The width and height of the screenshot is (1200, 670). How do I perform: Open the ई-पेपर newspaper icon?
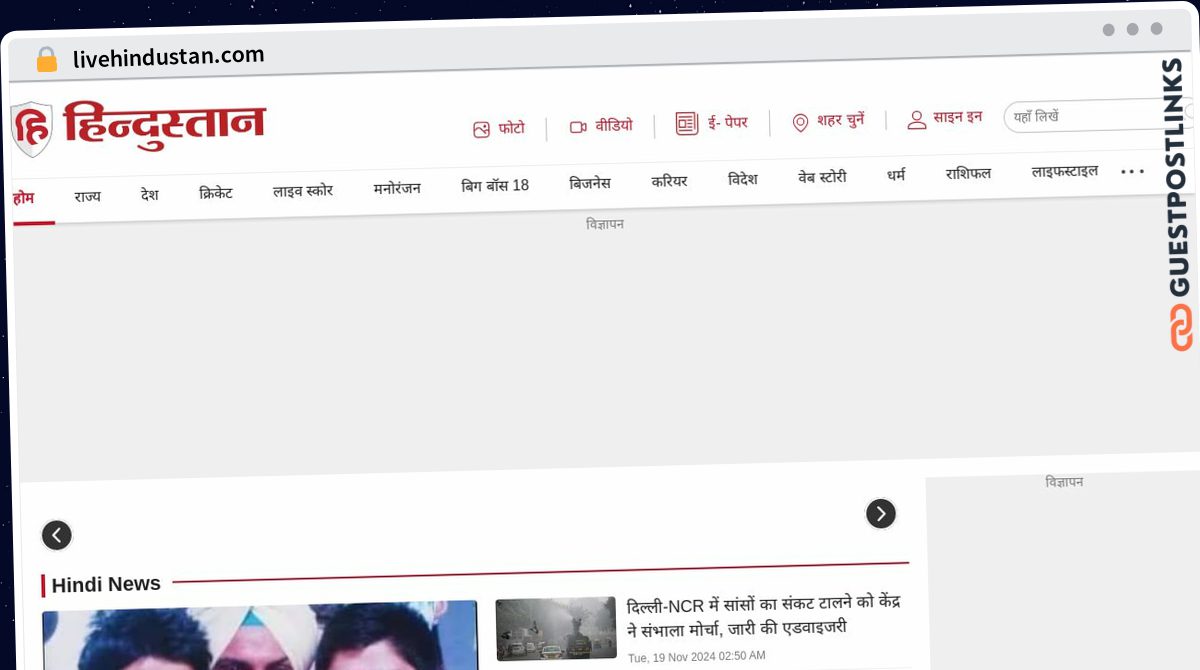[x=687, y=123]
